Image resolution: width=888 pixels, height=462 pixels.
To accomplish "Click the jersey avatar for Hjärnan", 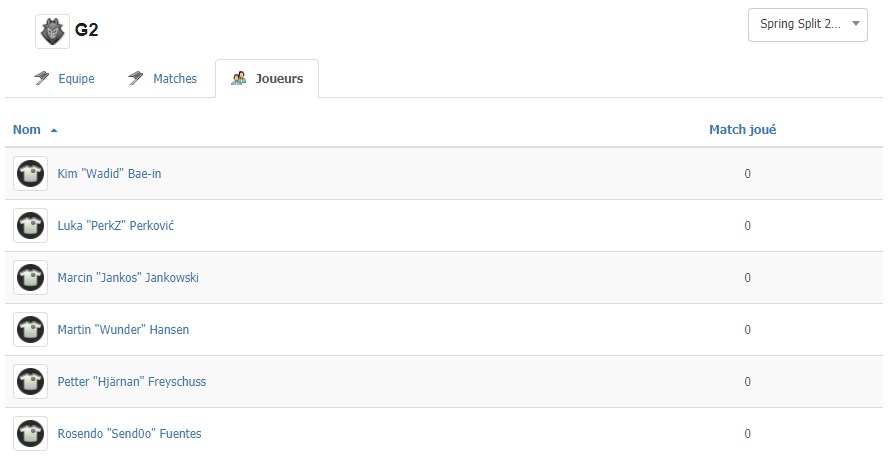I will point(31,382).
